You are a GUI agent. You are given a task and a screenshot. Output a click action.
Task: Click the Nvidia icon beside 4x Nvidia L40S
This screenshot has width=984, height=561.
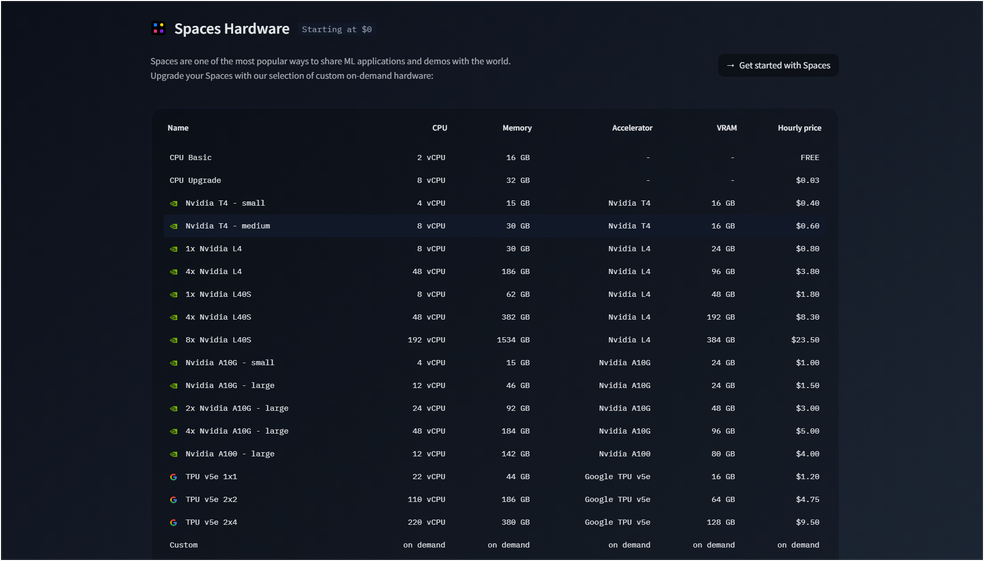174,318
